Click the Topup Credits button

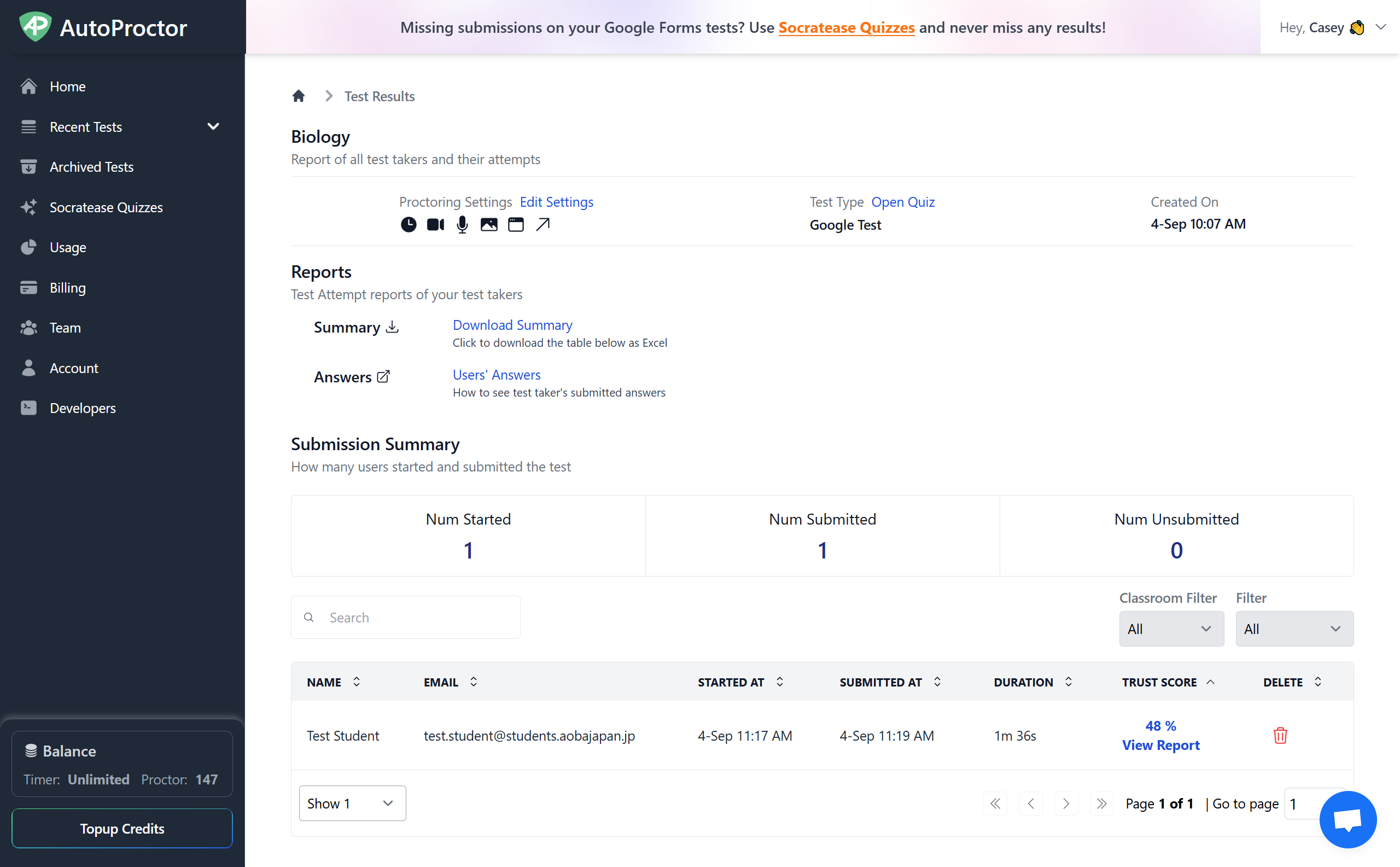(122, 828)
